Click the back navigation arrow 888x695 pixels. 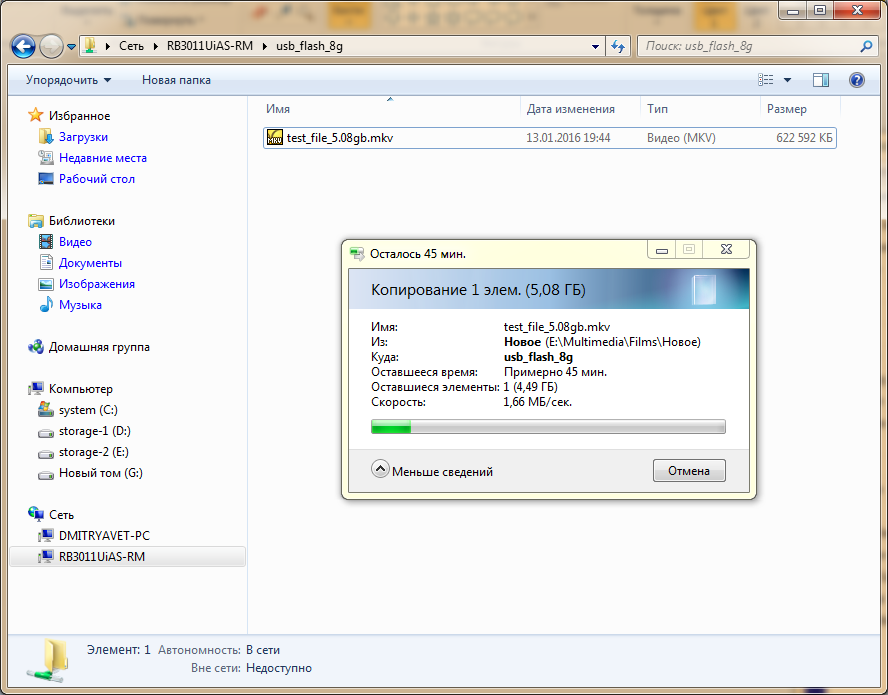click(x=23, y=46)
